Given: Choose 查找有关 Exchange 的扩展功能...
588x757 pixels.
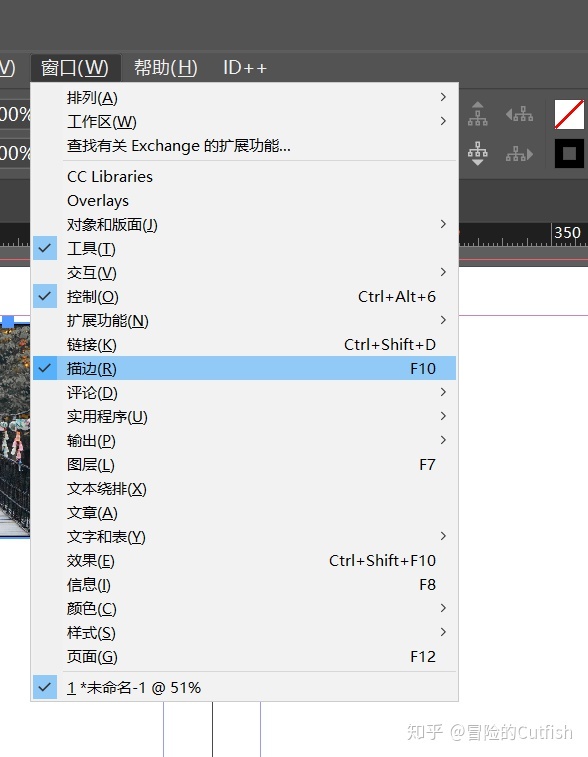Looking at the screenshot, I should coord(244,145).
